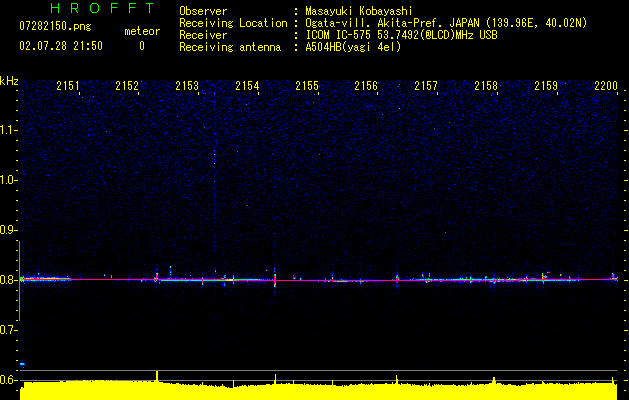Click the 0.7 kHz axis label
Screen dimensions: 629x400
coord(8,330)
